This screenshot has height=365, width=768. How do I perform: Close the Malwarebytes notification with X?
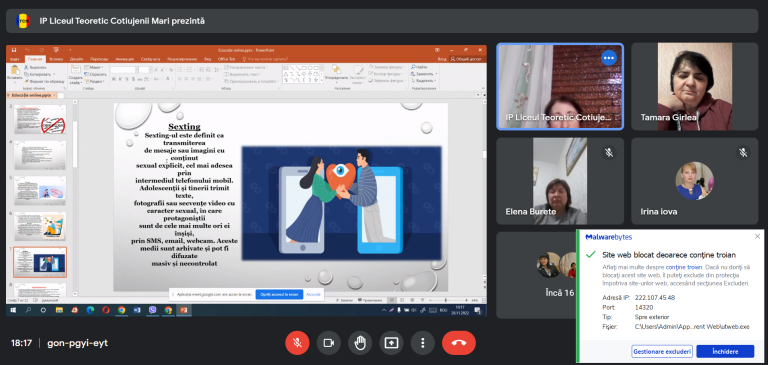pos(757,237)
